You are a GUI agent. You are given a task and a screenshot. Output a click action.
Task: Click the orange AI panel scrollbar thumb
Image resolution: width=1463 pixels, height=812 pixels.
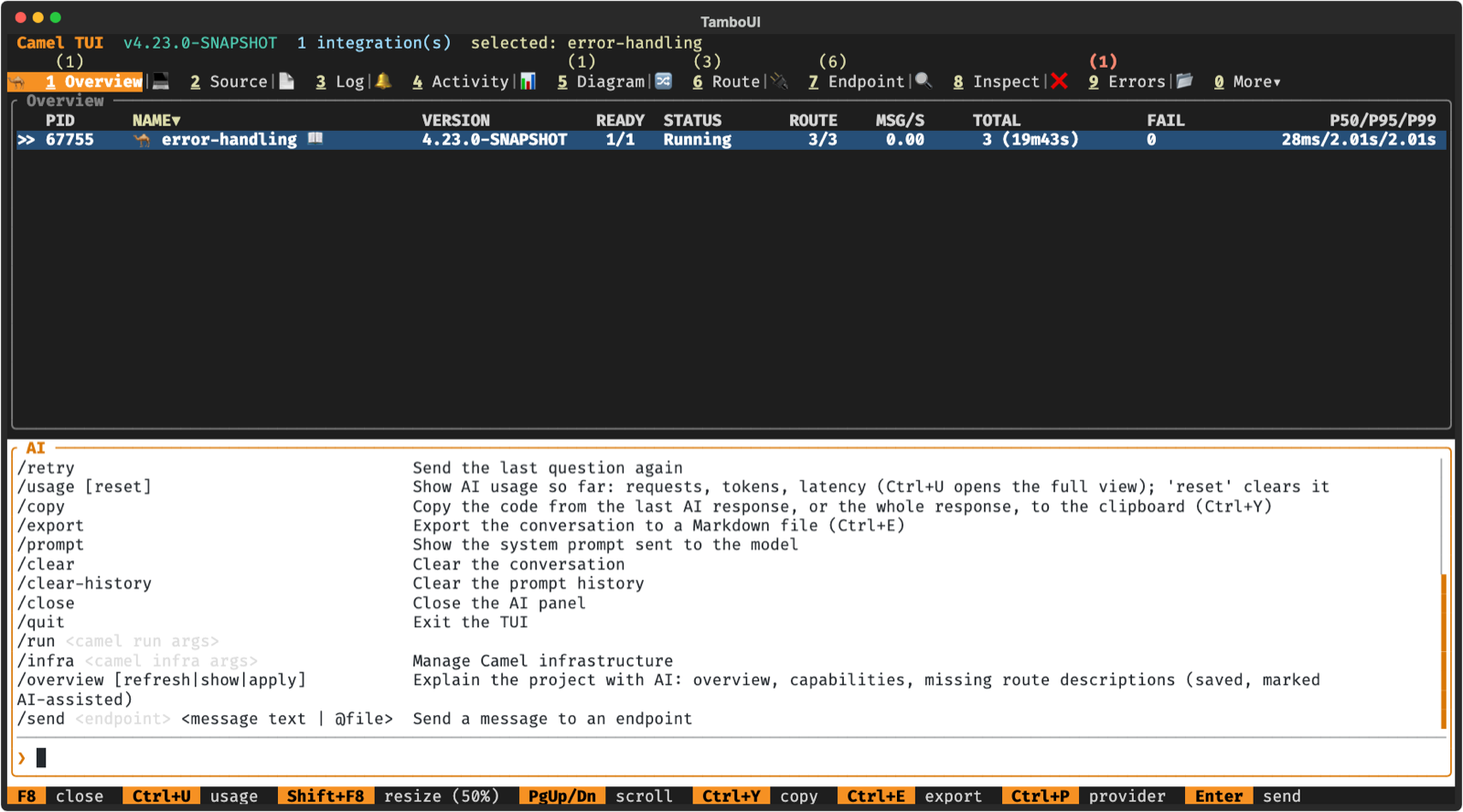point(1444,651)
